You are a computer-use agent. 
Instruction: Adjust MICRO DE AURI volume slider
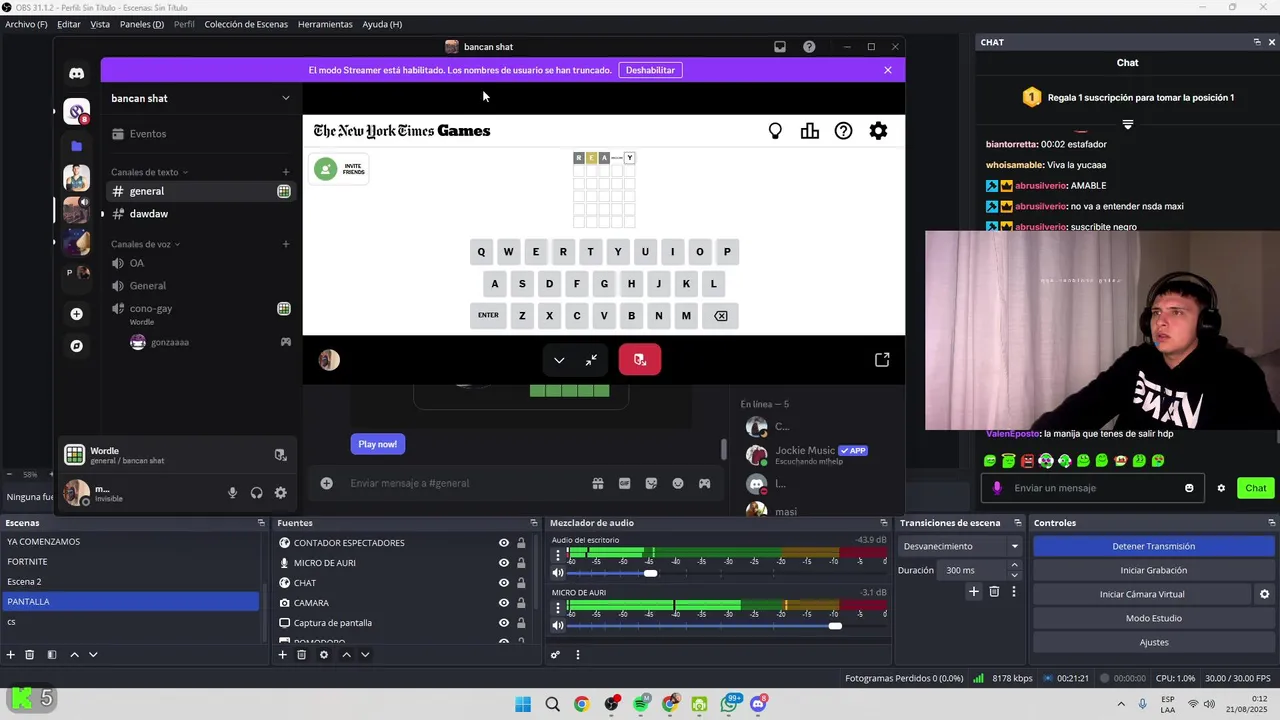(x=835, y=626)
